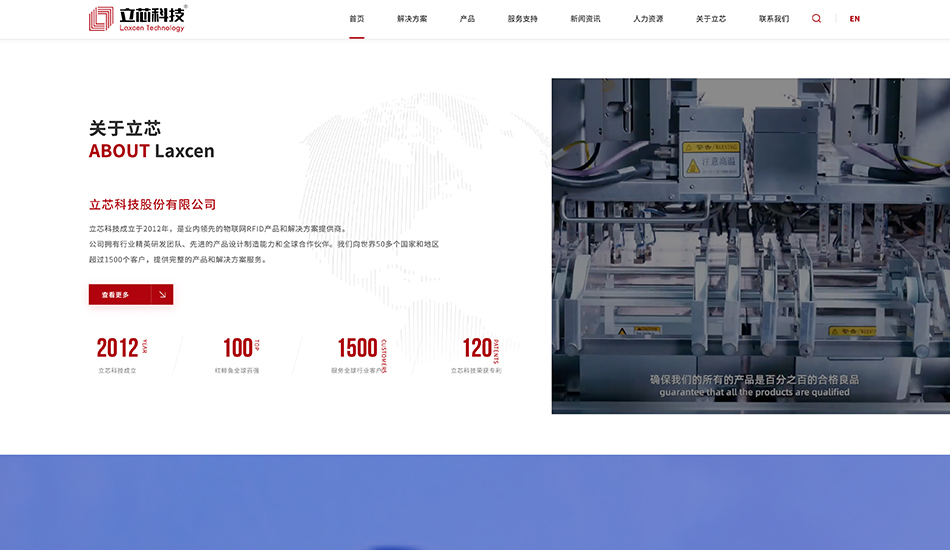950x550 pixels.
Task: Click the paragraph starting 立芯科技成立于2012年
Action: pyautogui.click(x=264, y=244)
